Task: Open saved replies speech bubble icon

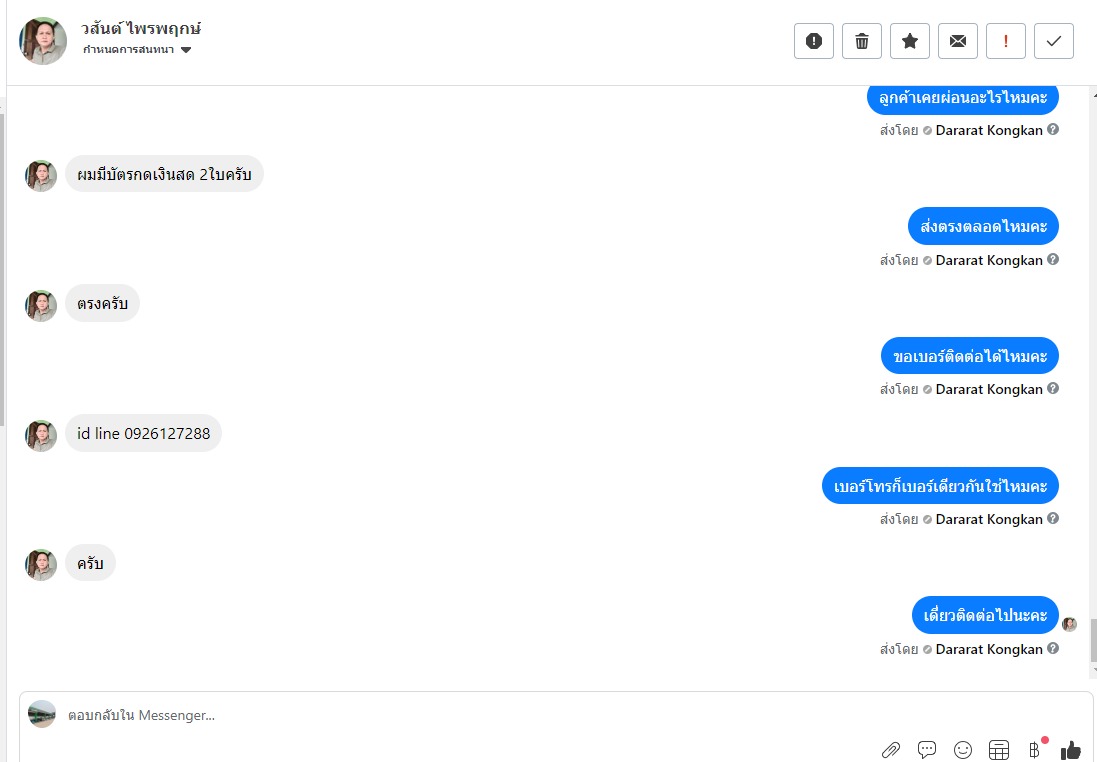Action: (927, 750)
